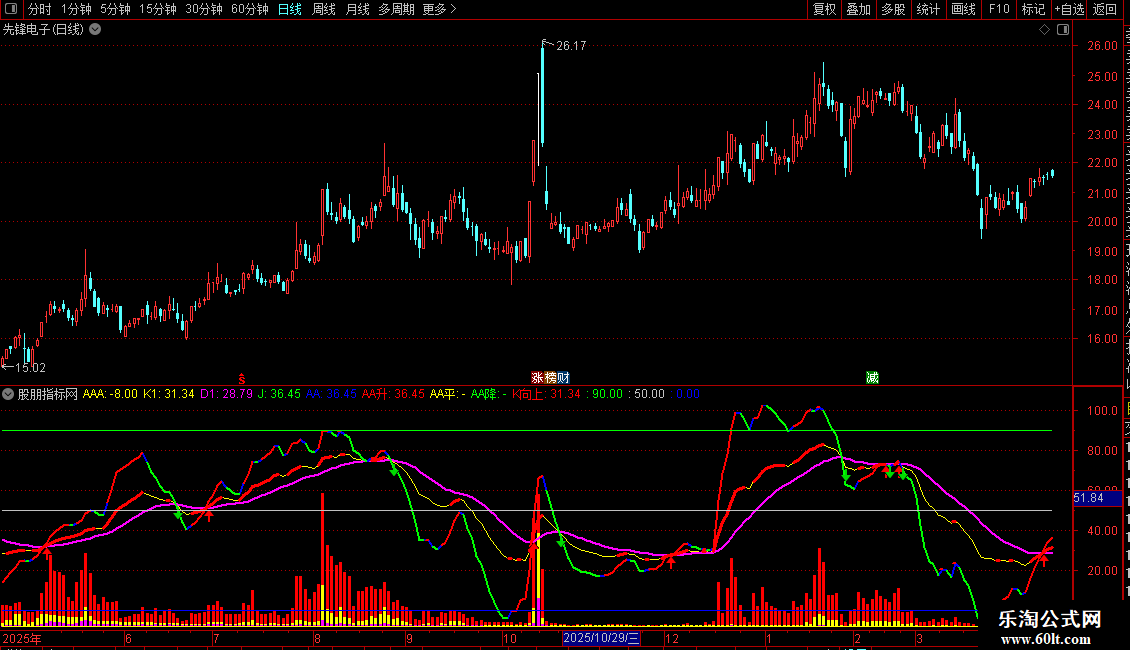The height and width of the screenshot is (650, 1130).
Task: Click the highlighted 2025/10/29/三 date label
Action: click(601, 638)
